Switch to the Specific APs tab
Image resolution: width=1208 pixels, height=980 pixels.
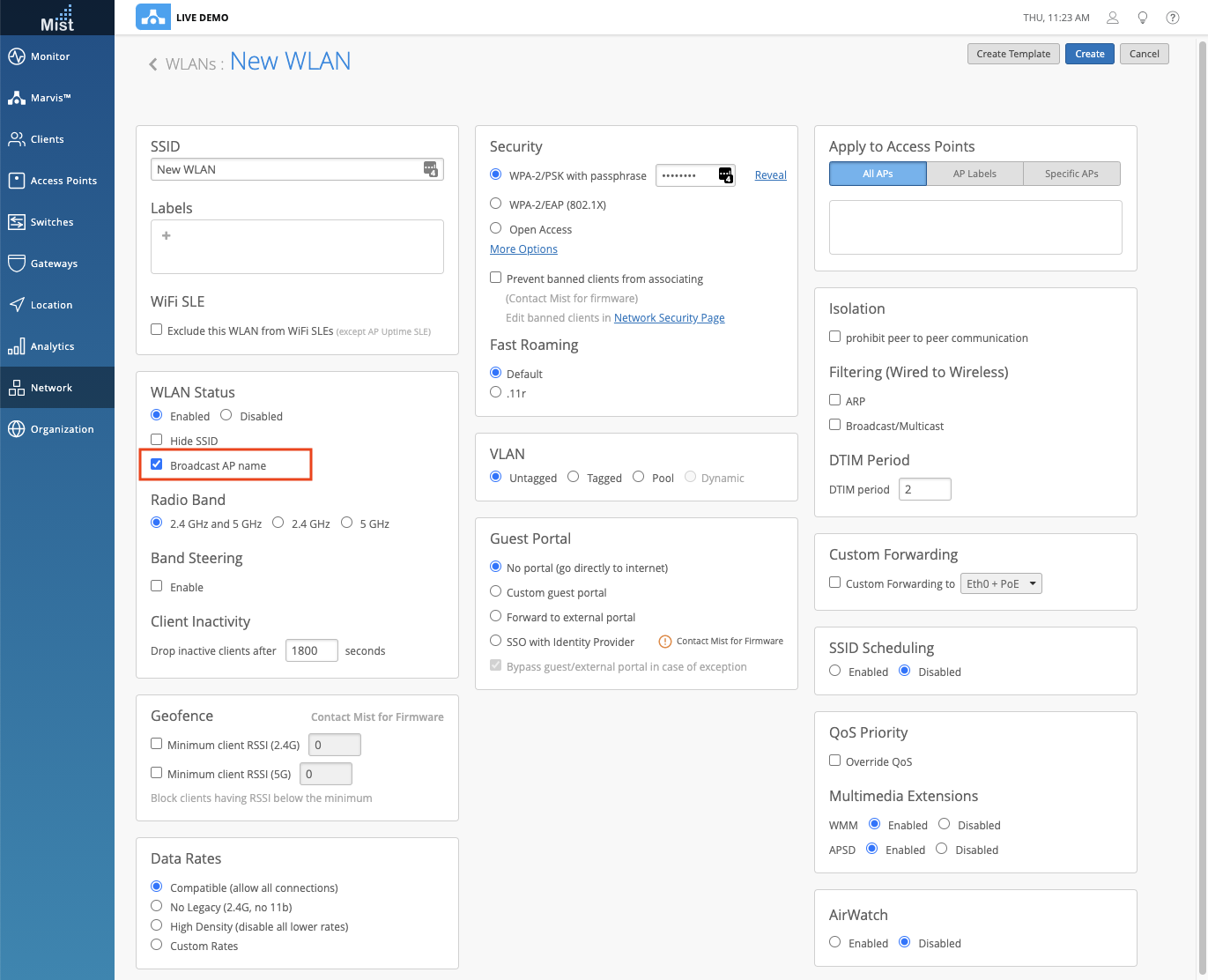pos(1071,174)
